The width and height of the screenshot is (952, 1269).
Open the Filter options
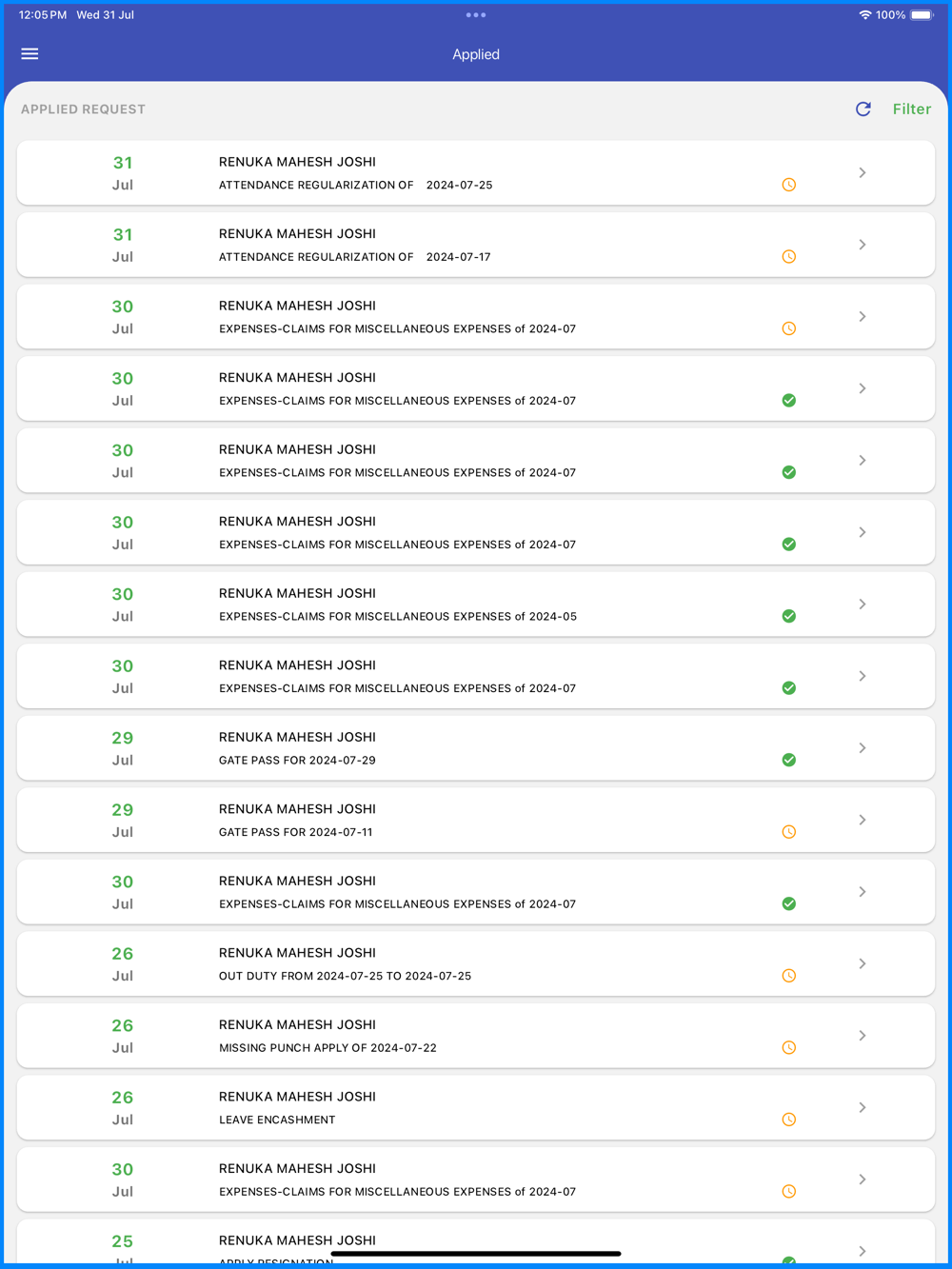tap(912, 109)
